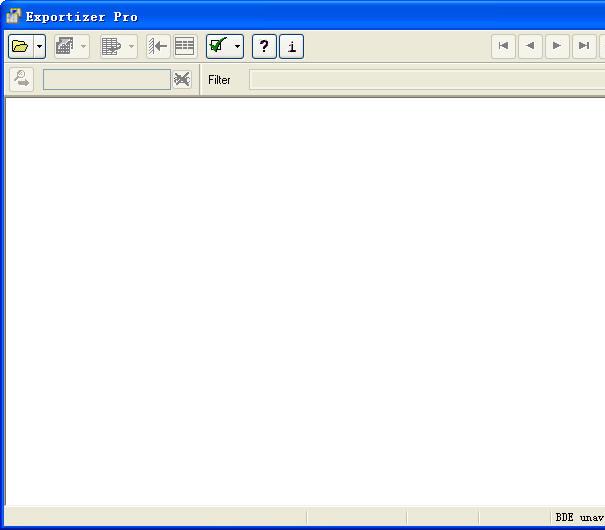Open Help with the question mark
605x530 pixels.
(264, 46)
